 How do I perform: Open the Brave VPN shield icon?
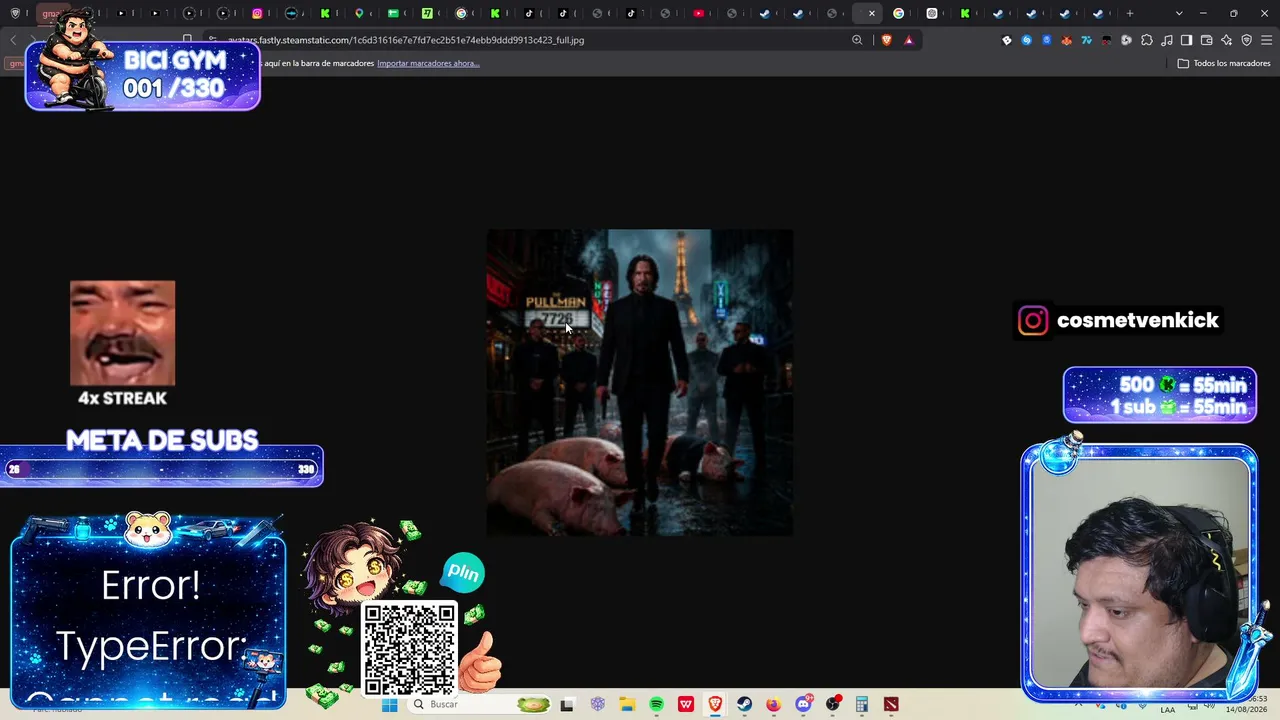coord(1246,40)
